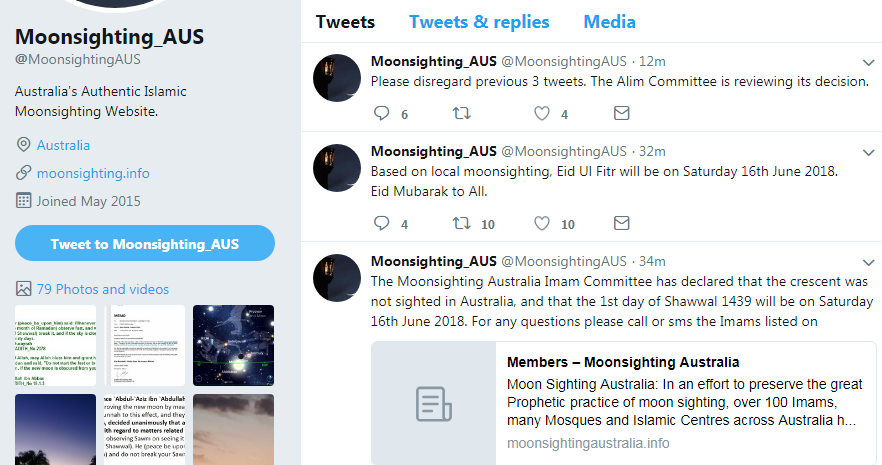This screenshot has width=882, height=465.
Task: Share the Eid Ul Fitr tweet via message
Action: tap(621, 222)
